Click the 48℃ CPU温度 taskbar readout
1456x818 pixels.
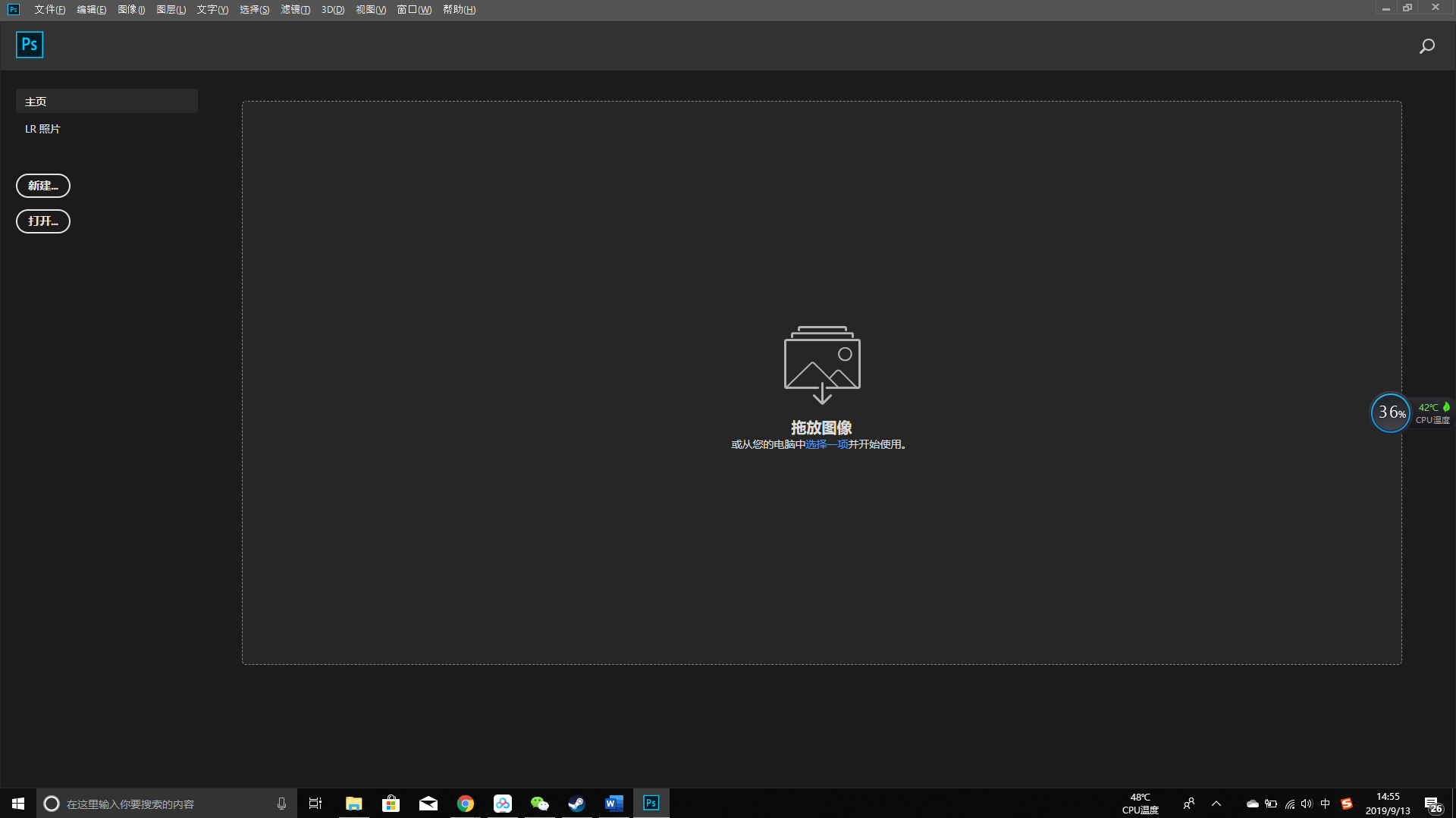1140,804
